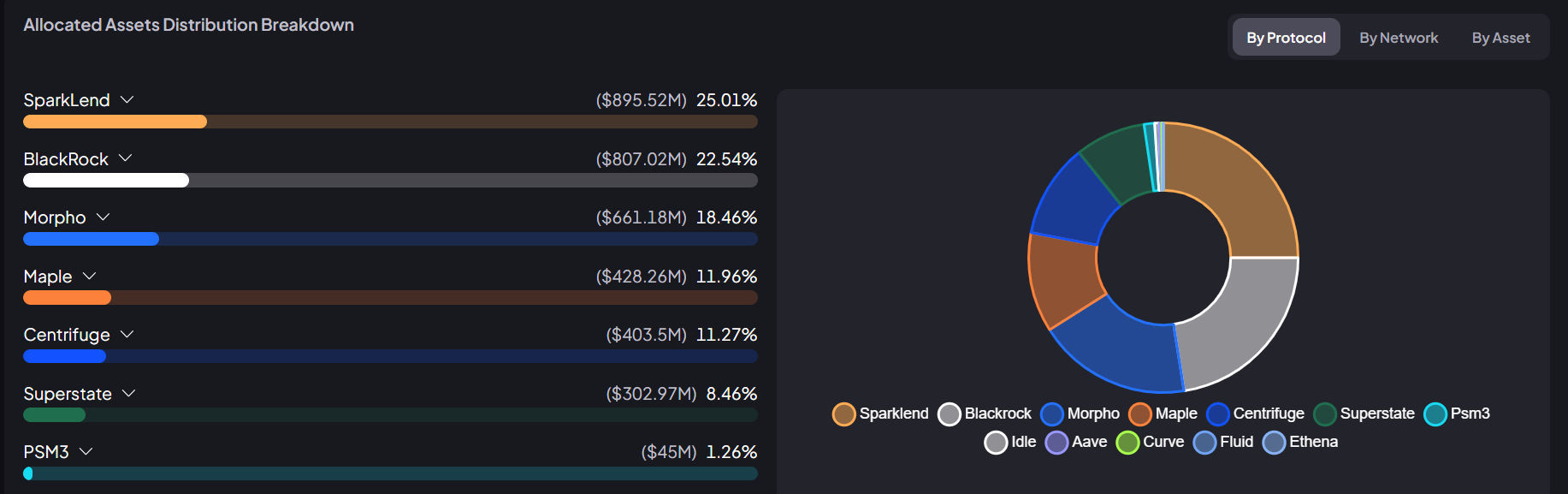Switch to the By Network tab
The height and width of the screenshot is (494, 1568).
tap(1399, 38)
